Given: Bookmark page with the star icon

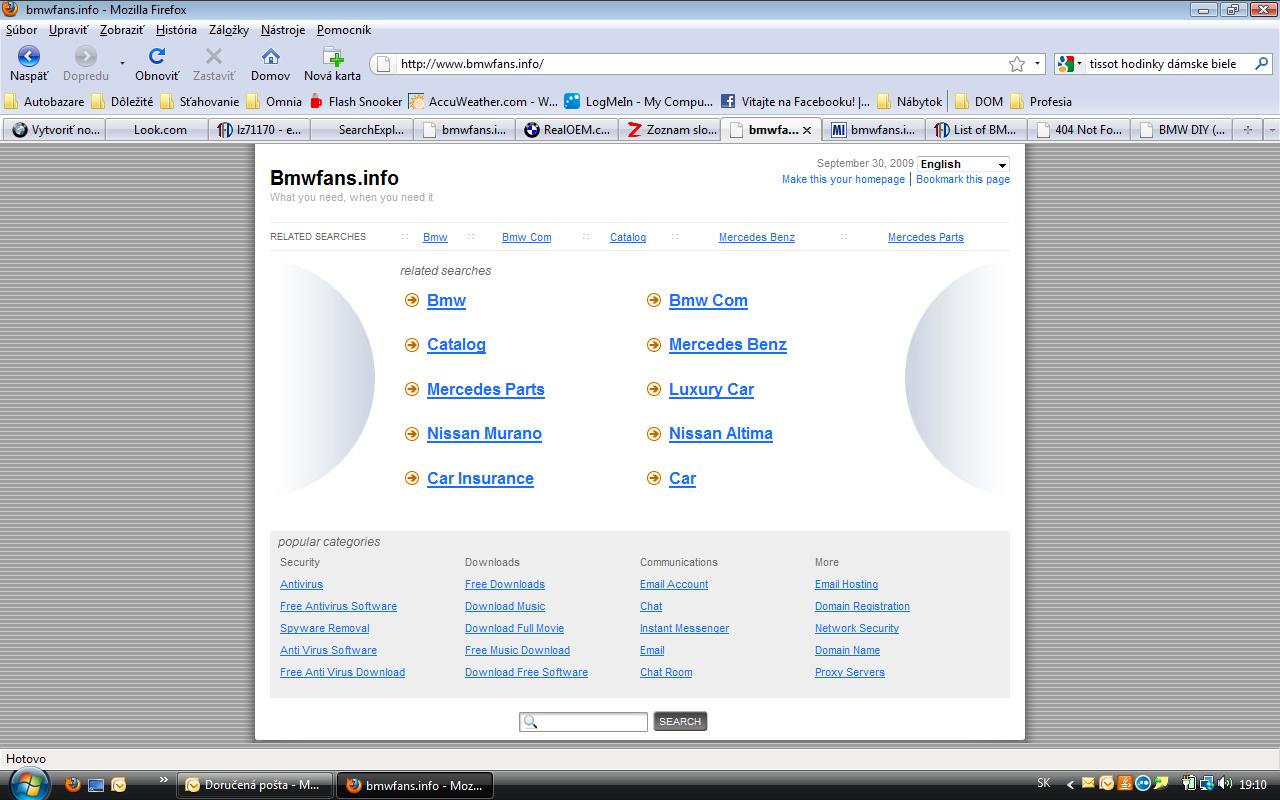Looking at the screenshot, I should pyautogui.click(x=1017, y=64).
